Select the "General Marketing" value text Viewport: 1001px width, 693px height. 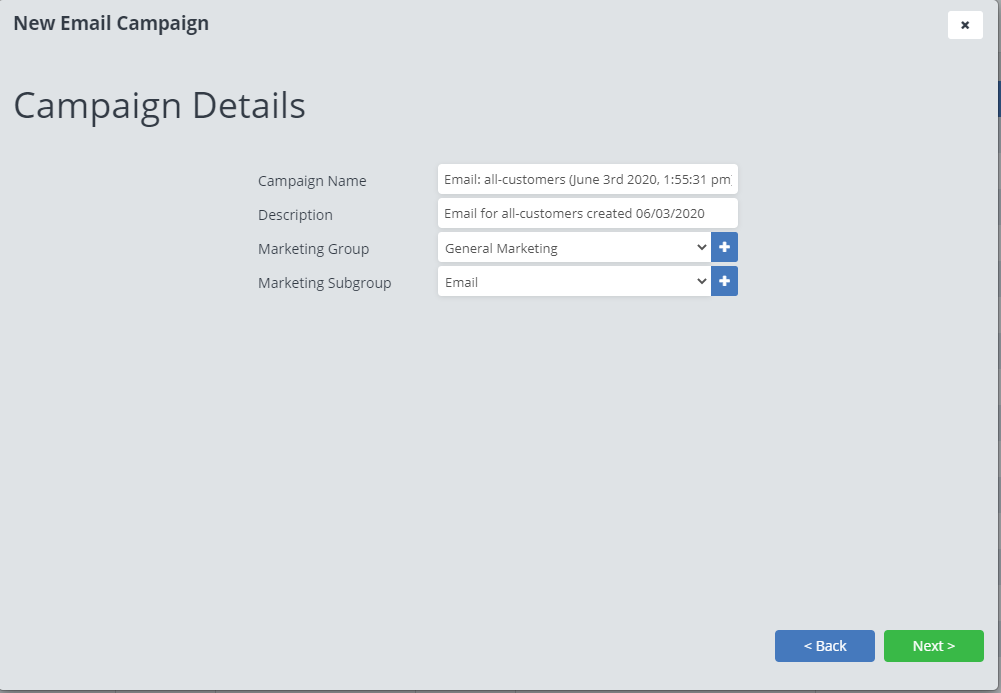pos(501,248)
